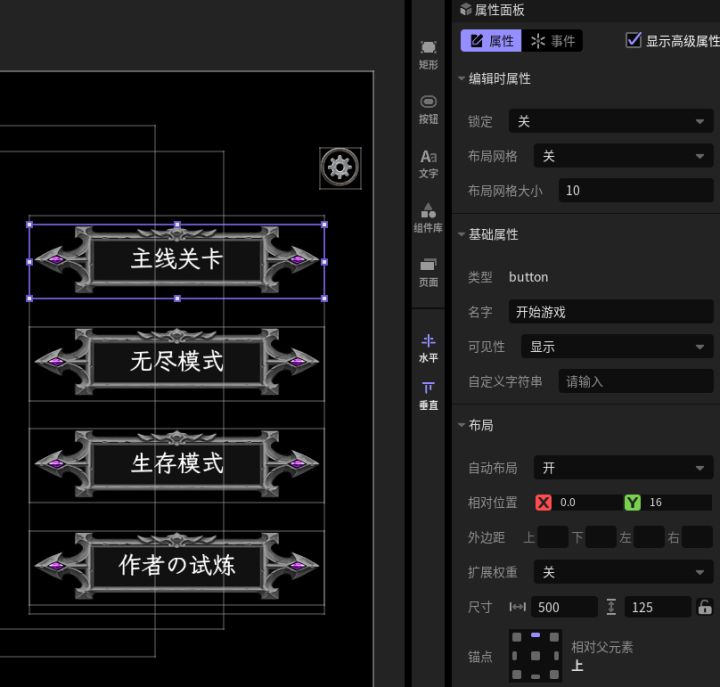Uncheck the 显示高级属性 checkbox

click(633, 41)
